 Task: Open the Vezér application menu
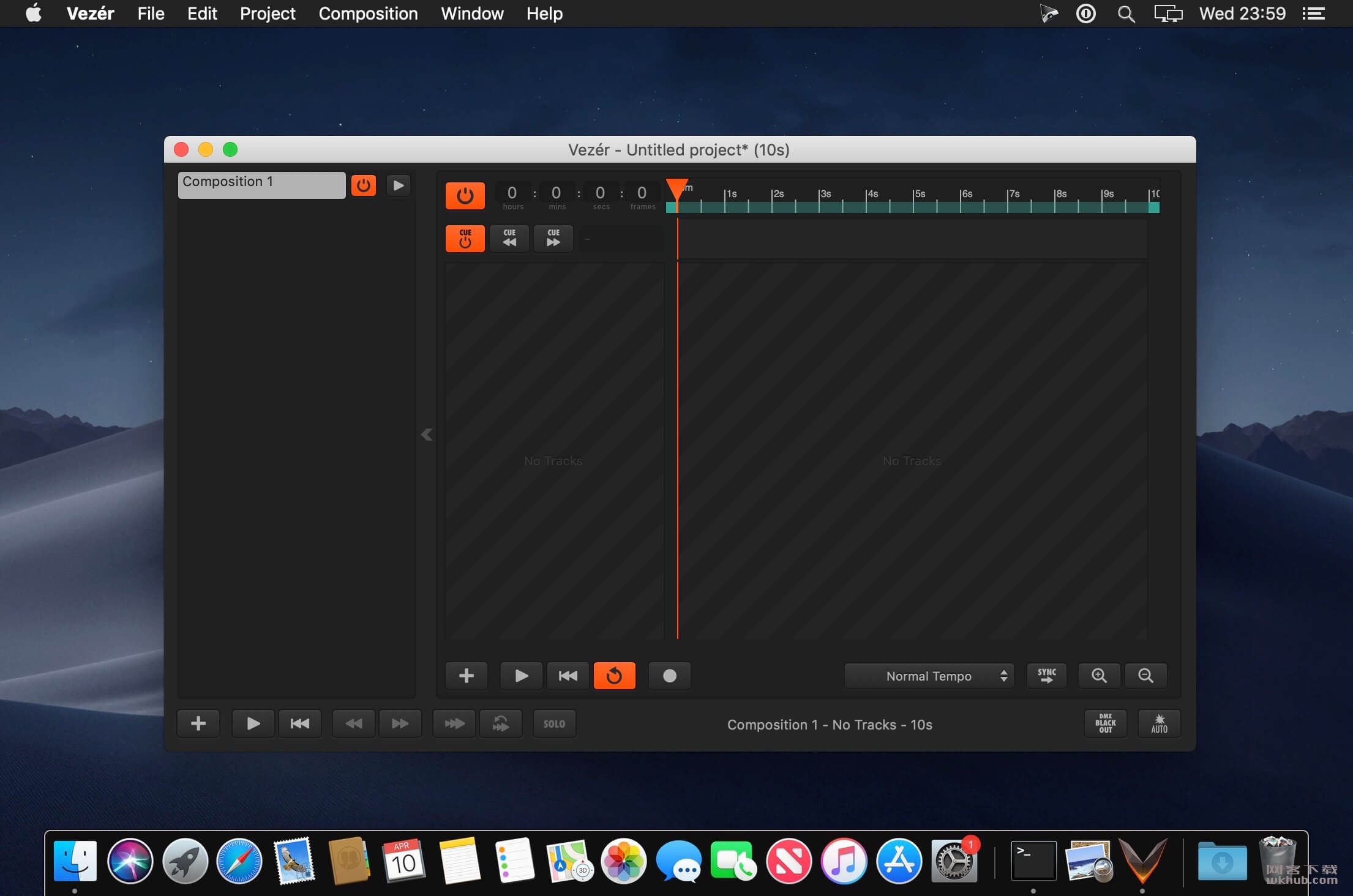91,13
